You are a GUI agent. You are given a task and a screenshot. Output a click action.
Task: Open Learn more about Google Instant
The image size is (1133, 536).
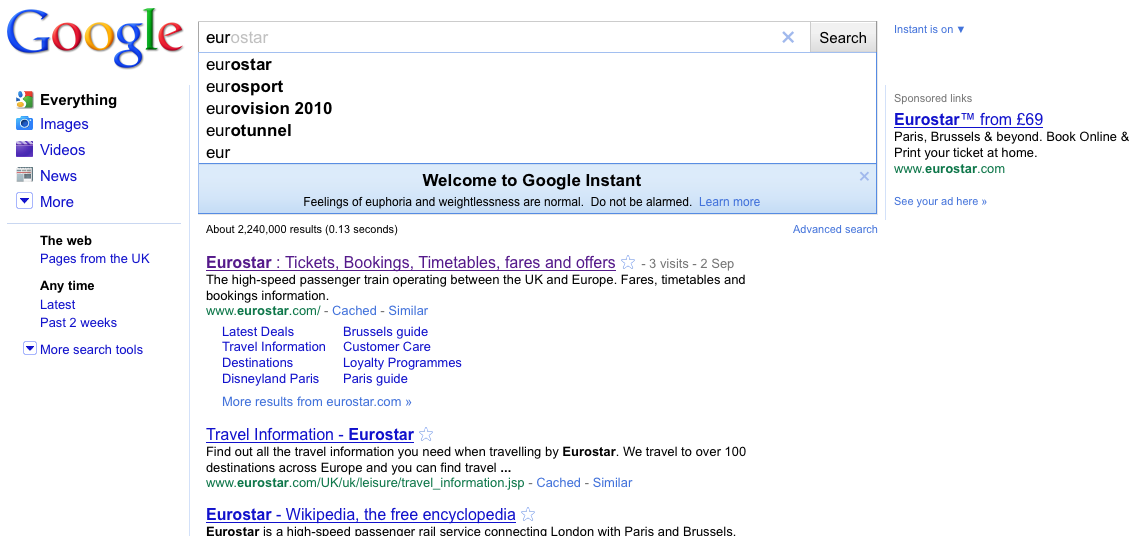click(x=729, y=202)
